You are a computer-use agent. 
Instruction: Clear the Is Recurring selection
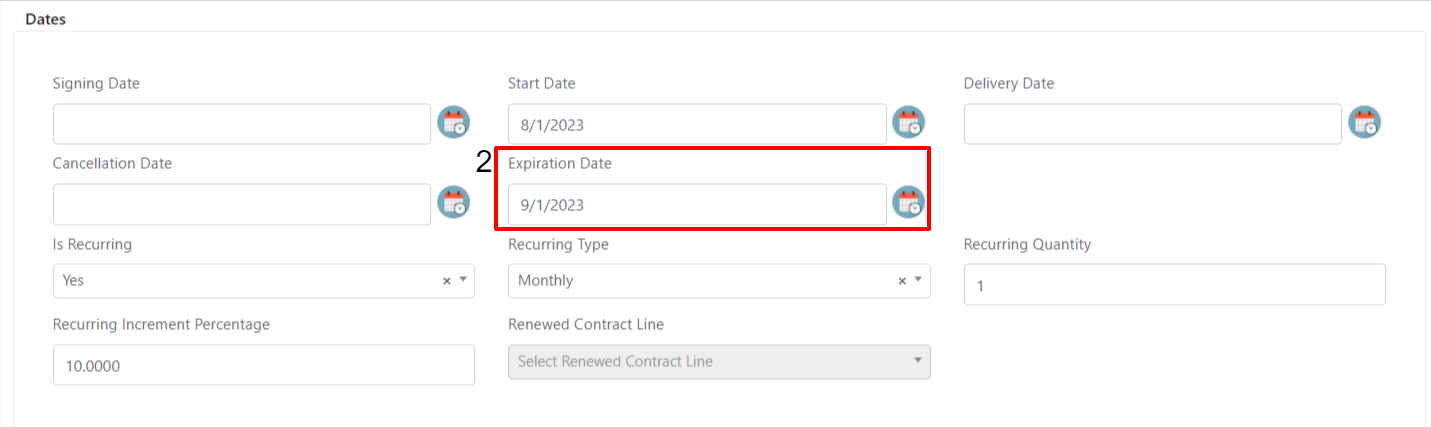447,281
